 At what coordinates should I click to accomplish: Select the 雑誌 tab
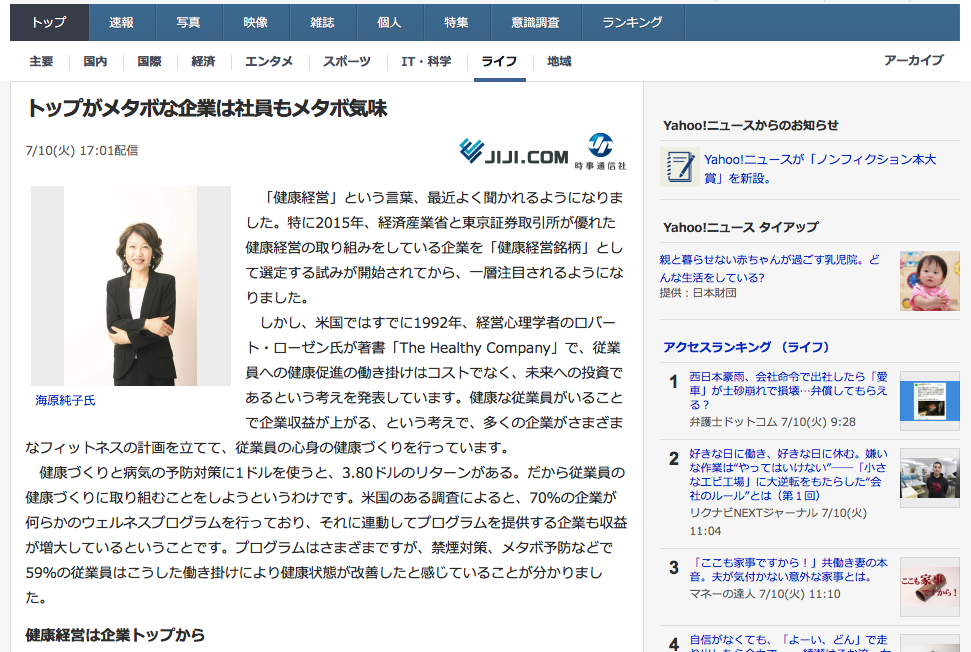coord(323,22)
